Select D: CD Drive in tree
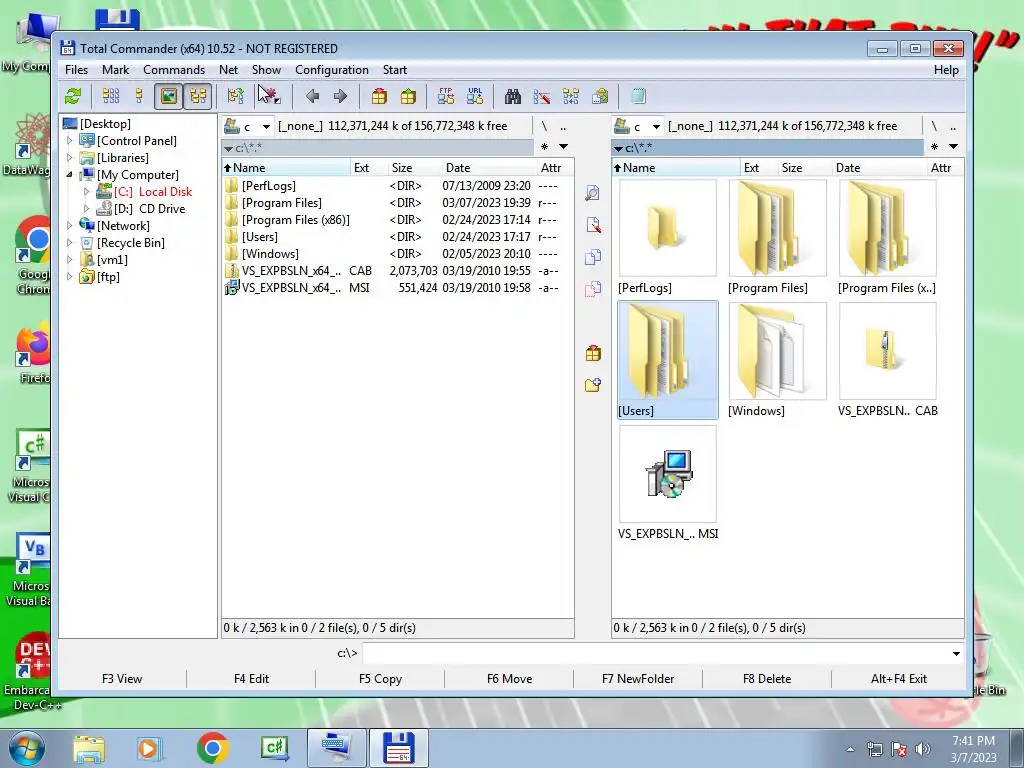 point(149,208)
